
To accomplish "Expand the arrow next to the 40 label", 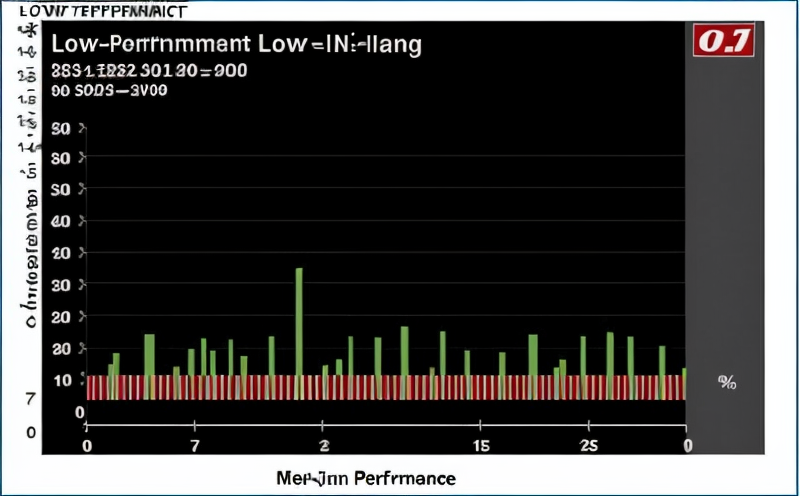I will point(83,222).
